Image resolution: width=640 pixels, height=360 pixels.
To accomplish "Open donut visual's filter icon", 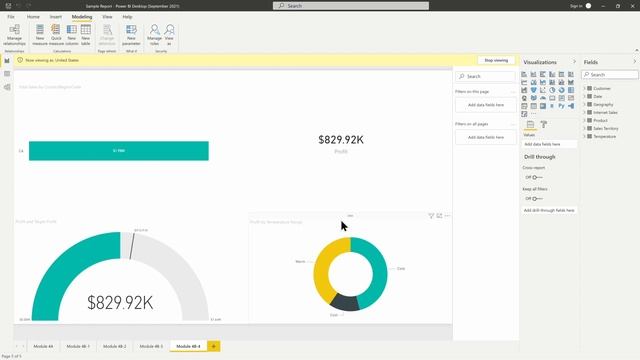I will (431, 216).
